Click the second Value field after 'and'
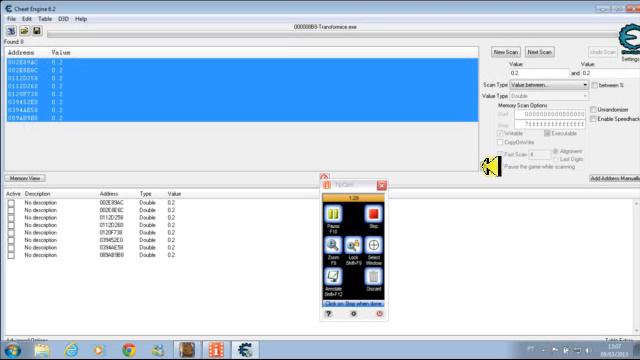The height and width of the screenshot is (360, 640). coord(611,73)
